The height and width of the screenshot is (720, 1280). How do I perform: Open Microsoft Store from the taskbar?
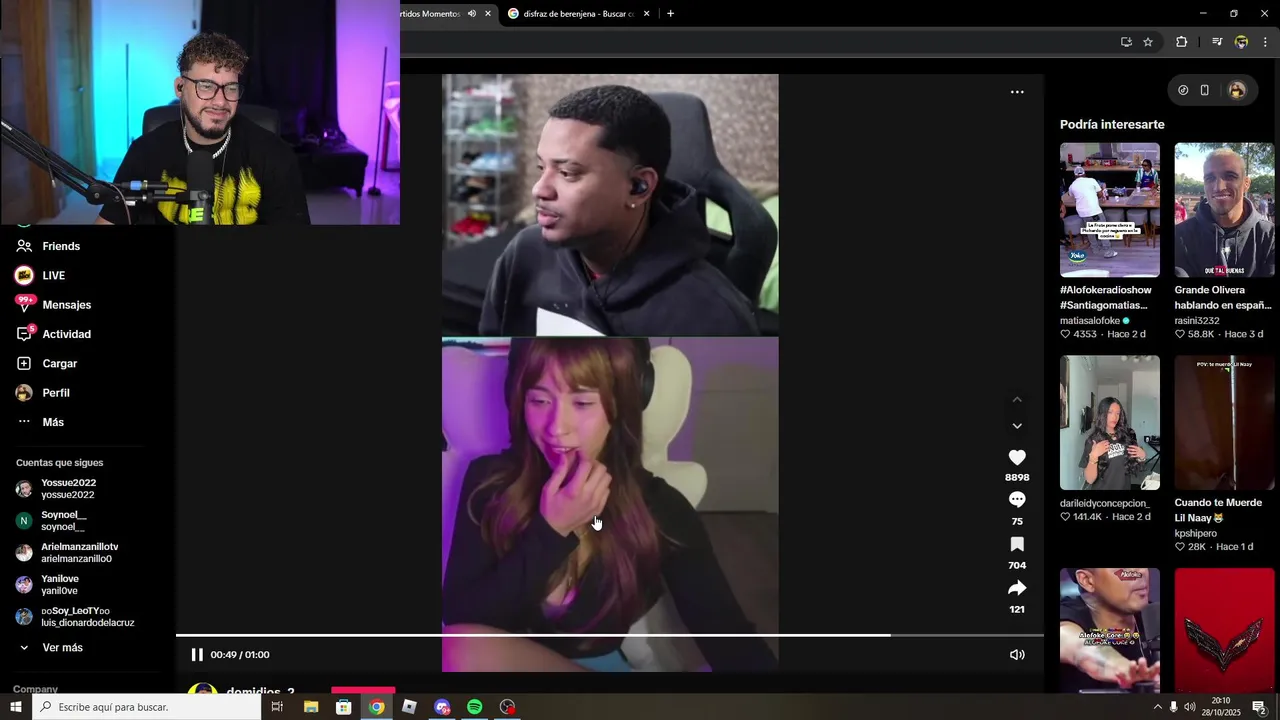pos(343,707)
